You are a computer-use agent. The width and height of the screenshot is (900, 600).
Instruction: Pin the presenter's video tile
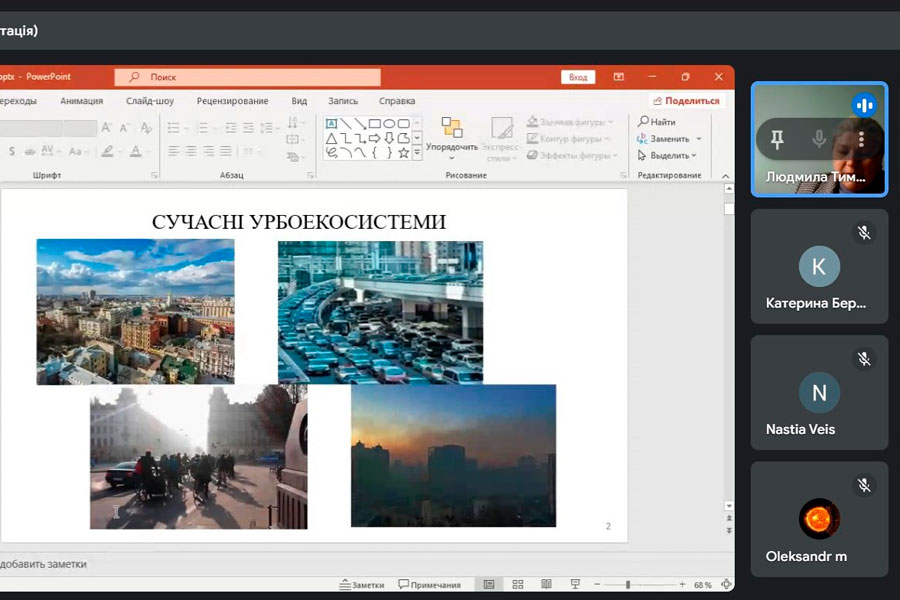click(x=777, y=139)
